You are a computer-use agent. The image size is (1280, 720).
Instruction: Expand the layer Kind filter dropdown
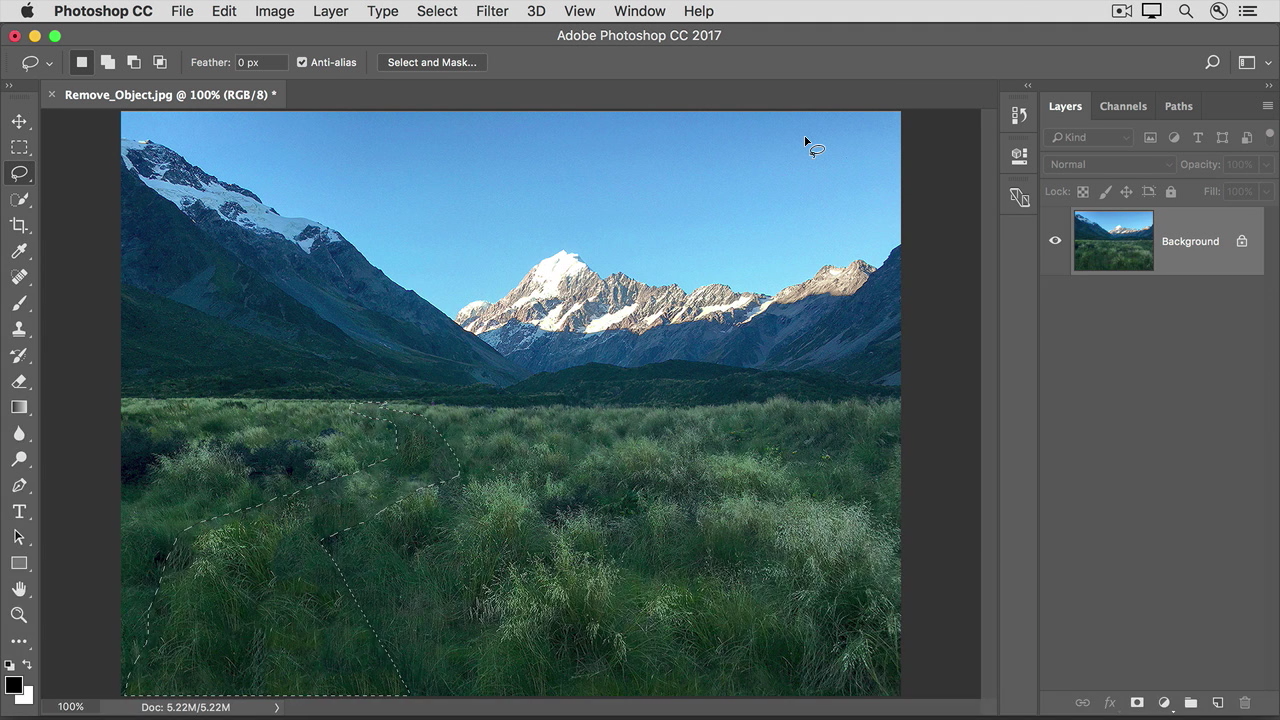tap(1089, 138)
